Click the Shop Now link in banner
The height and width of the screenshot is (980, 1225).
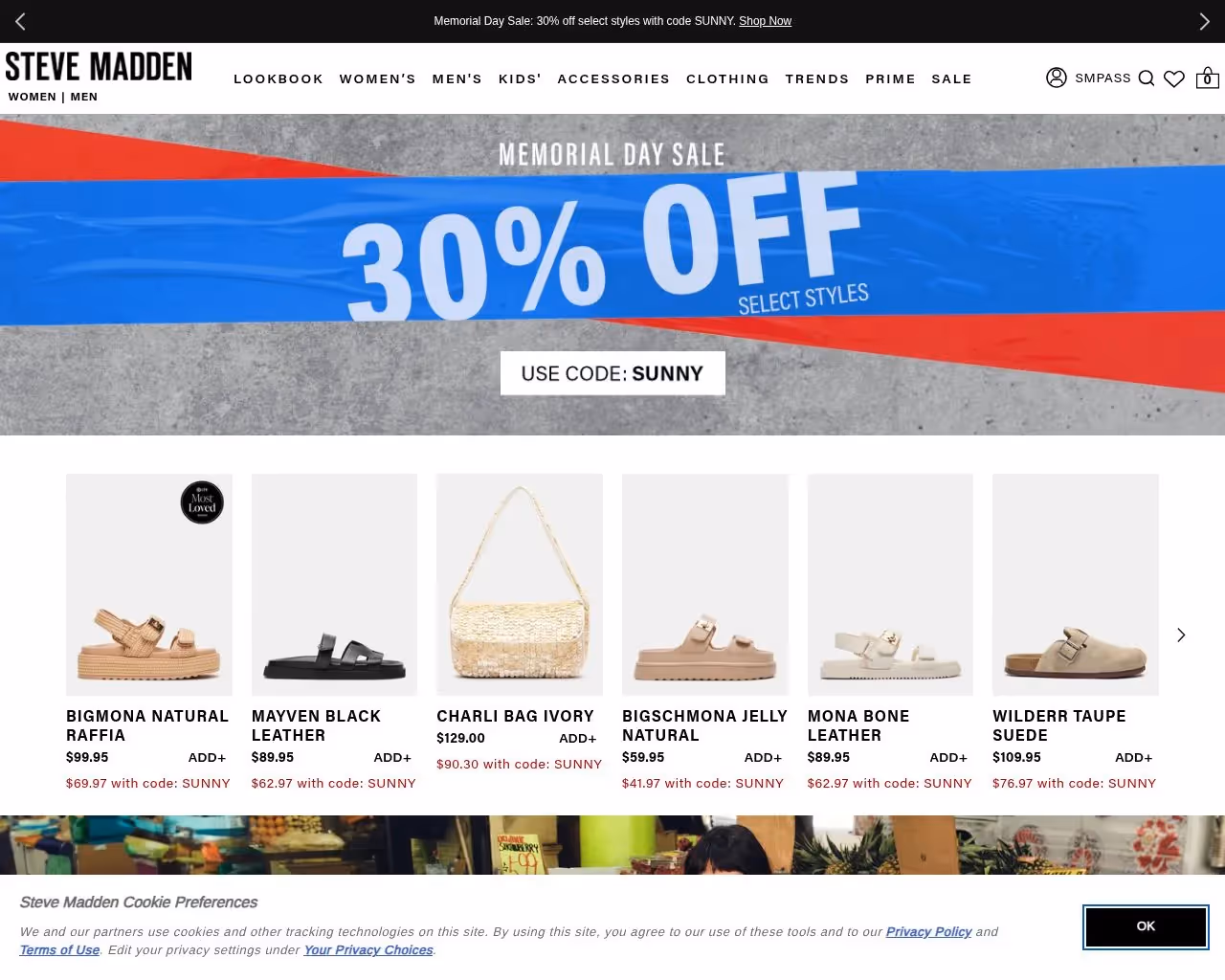[x=765, y=21]
